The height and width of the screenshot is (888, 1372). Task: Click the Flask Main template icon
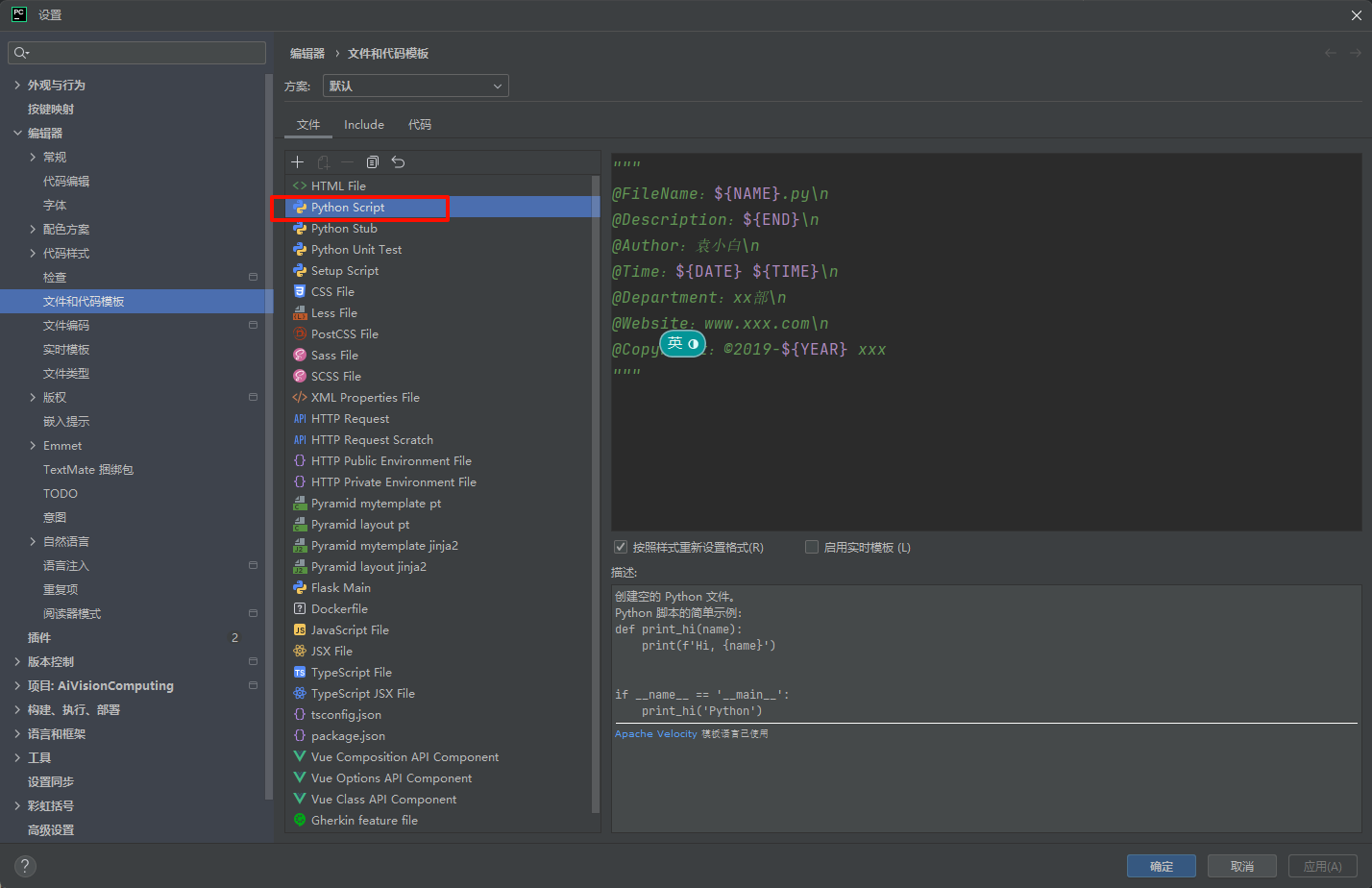[x=300, y=588]
